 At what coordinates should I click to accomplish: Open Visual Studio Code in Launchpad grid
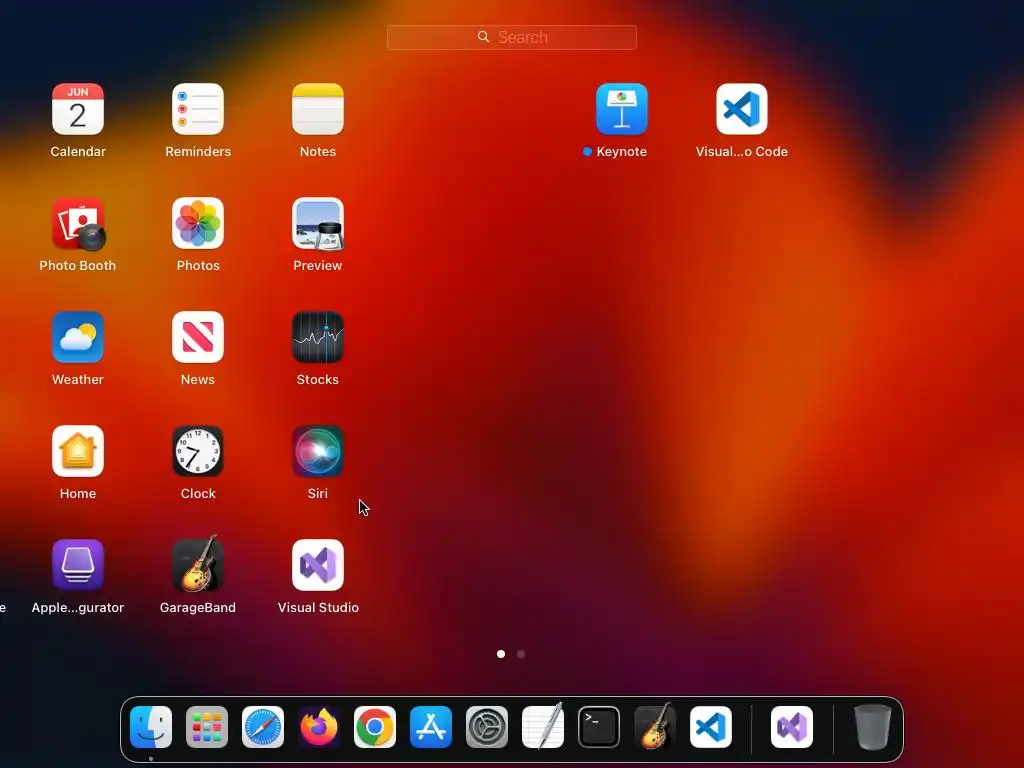tap(742, 109)
